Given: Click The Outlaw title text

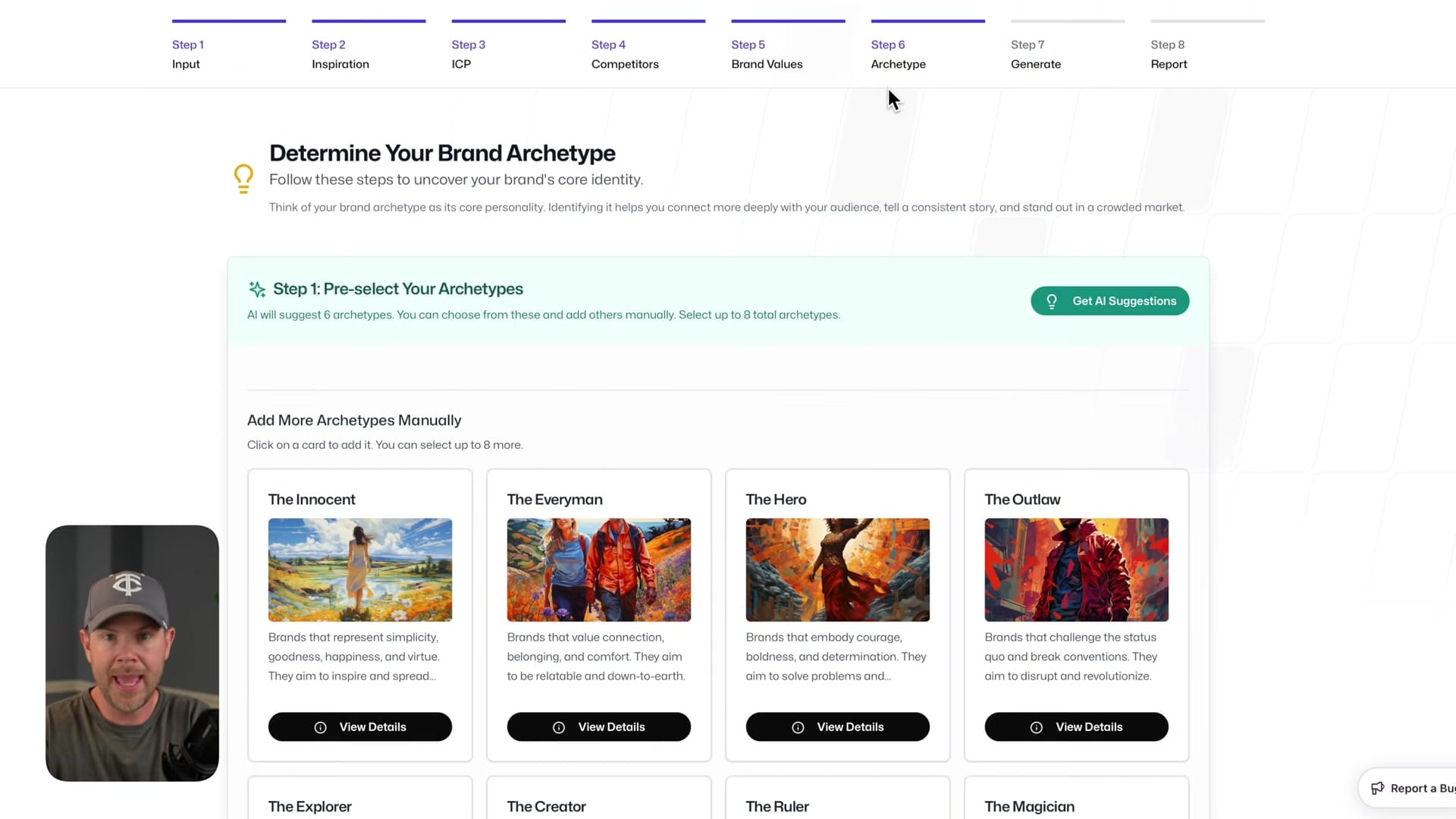Looking at the screenshot, I should (1022, 499).
